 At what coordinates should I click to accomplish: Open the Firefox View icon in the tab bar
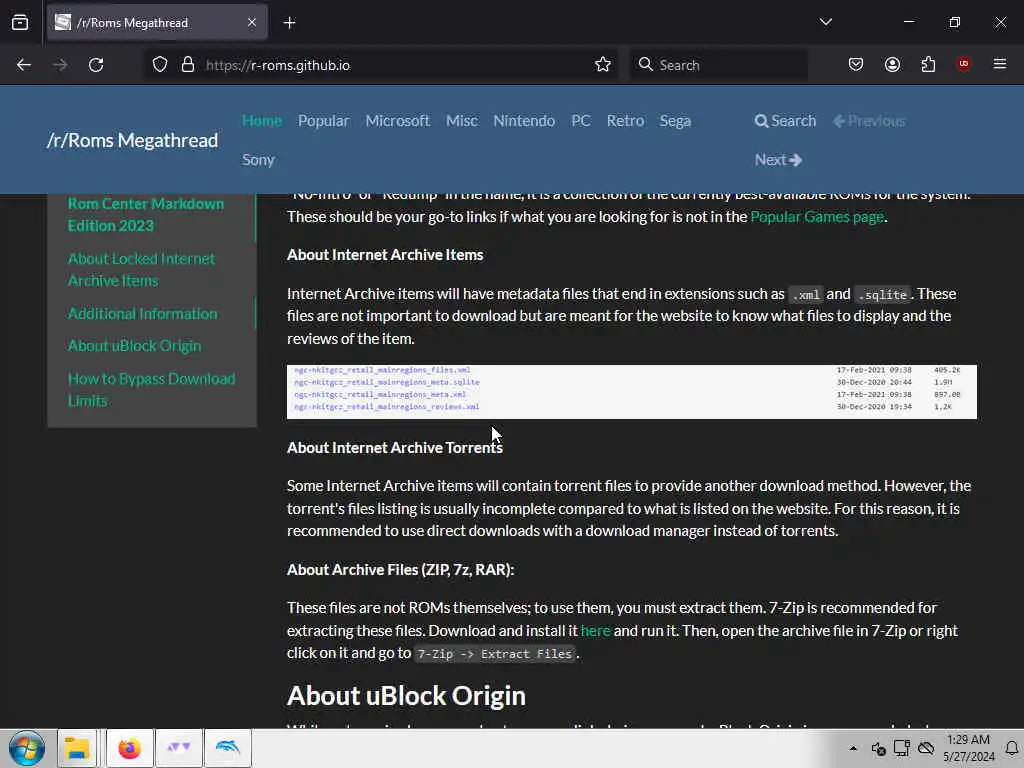[20, 23]
